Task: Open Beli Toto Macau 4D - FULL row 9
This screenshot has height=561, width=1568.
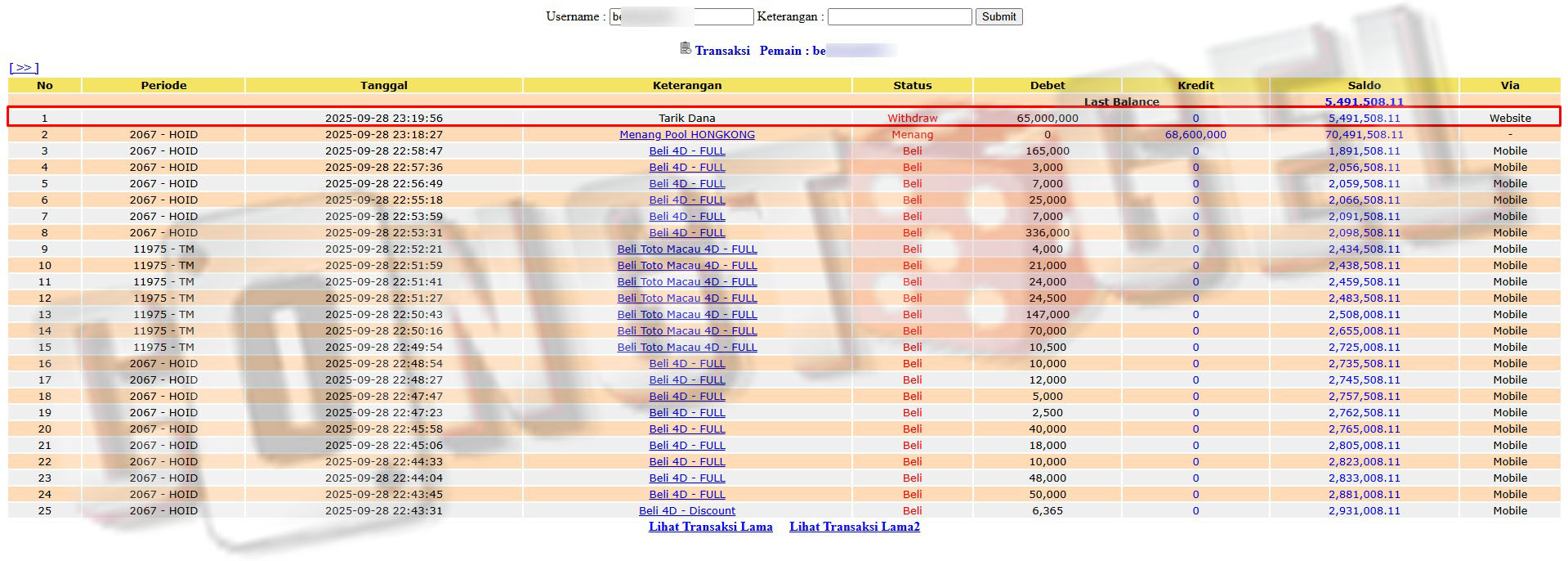Action: click(687, 249)
